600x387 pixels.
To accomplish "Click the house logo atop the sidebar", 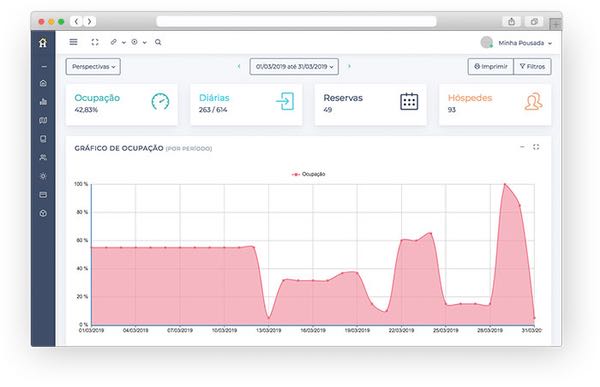I will (43, 42).
